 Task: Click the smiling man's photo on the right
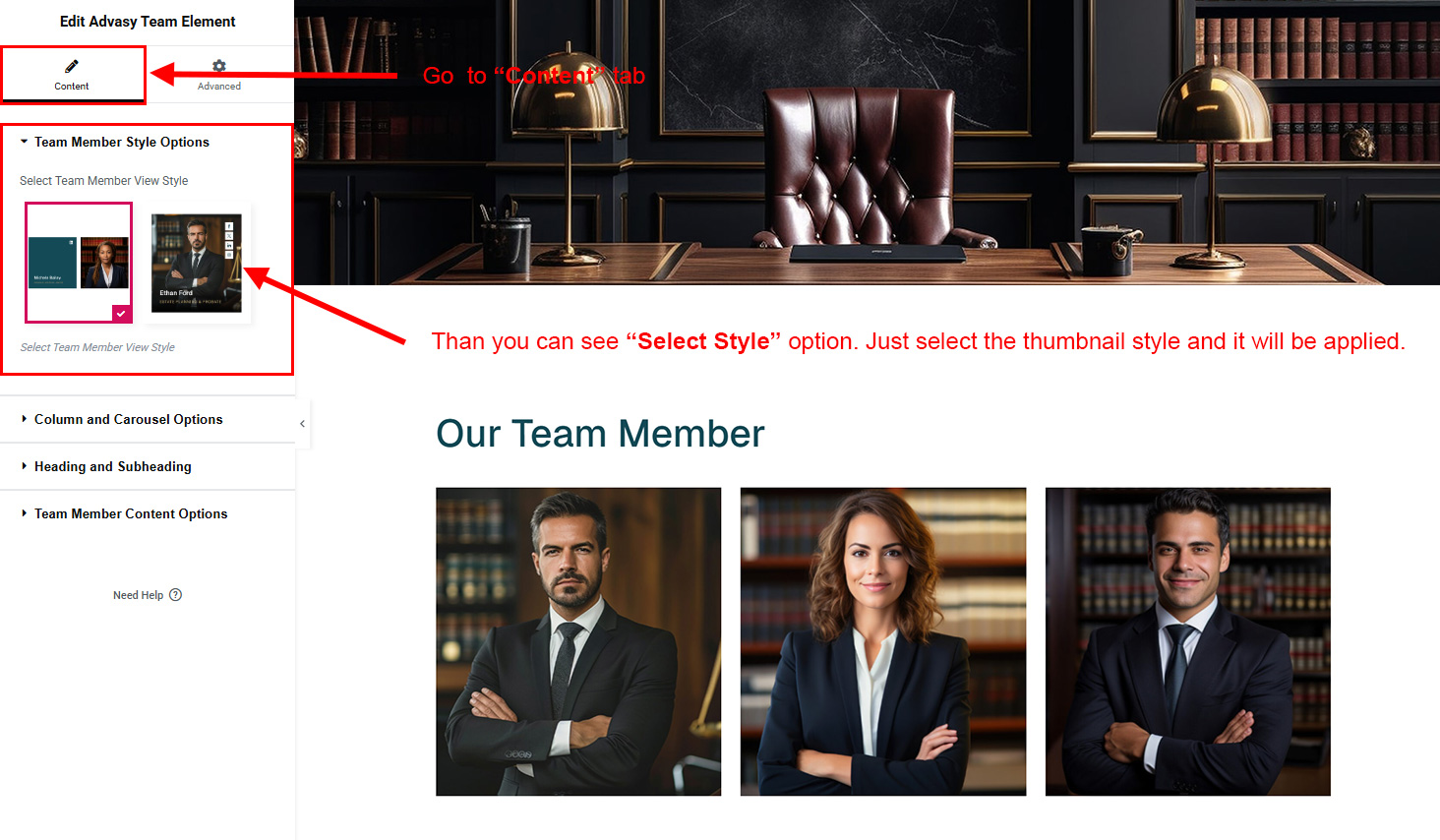point(1188,641)
